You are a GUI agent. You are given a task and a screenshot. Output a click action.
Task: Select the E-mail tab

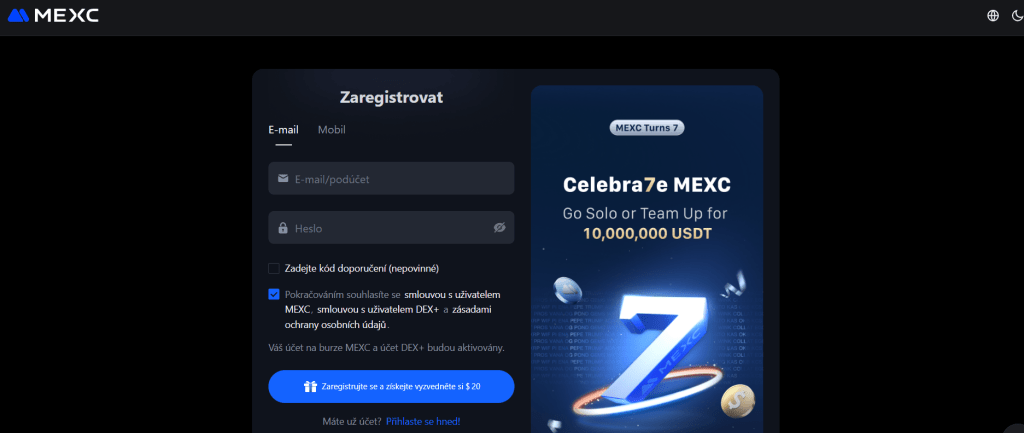283,130
